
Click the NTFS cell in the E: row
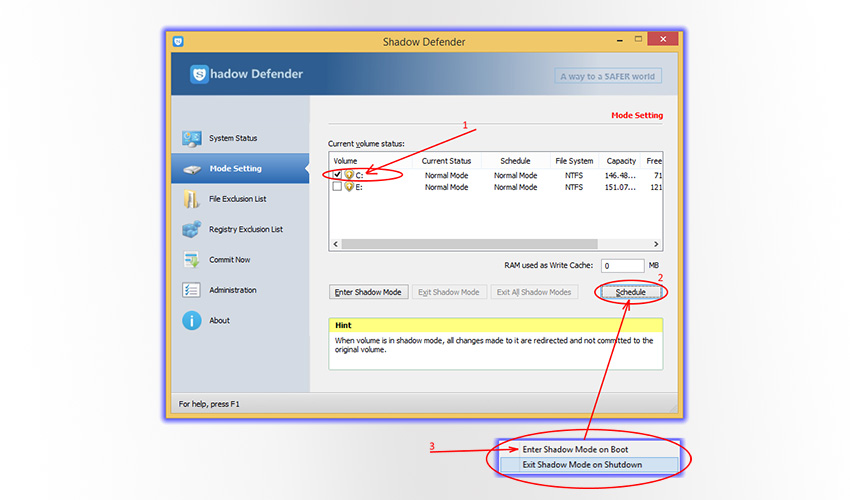574,187
